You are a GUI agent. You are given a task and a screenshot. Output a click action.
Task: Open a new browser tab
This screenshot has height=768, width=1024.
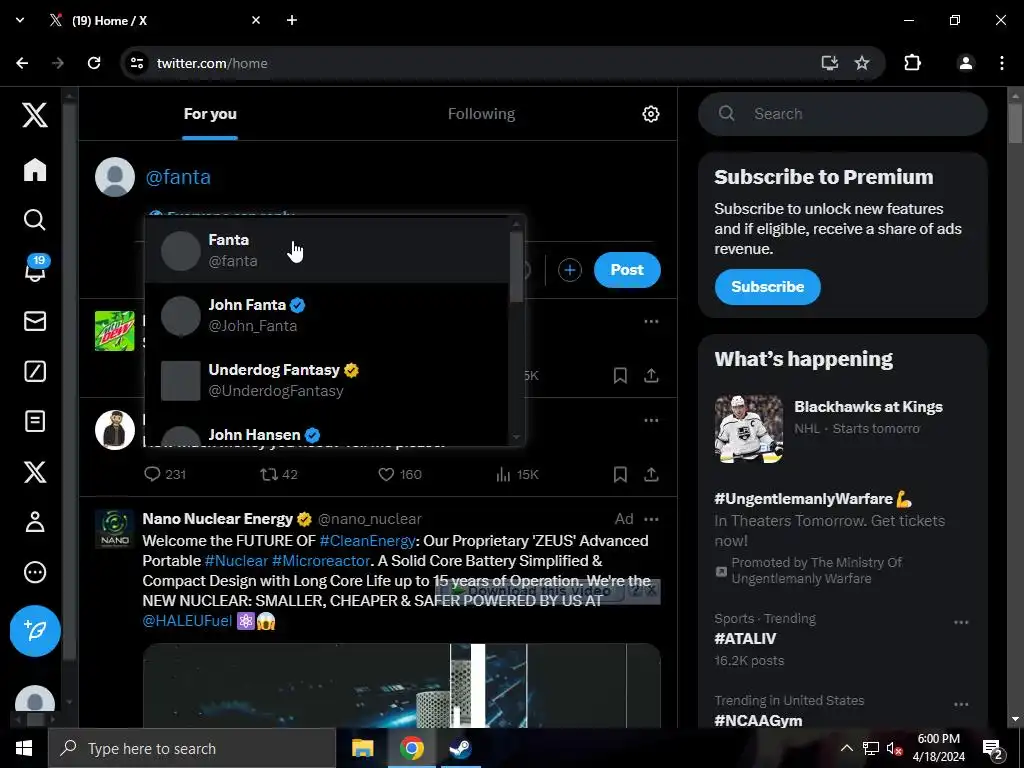(292, 20)
